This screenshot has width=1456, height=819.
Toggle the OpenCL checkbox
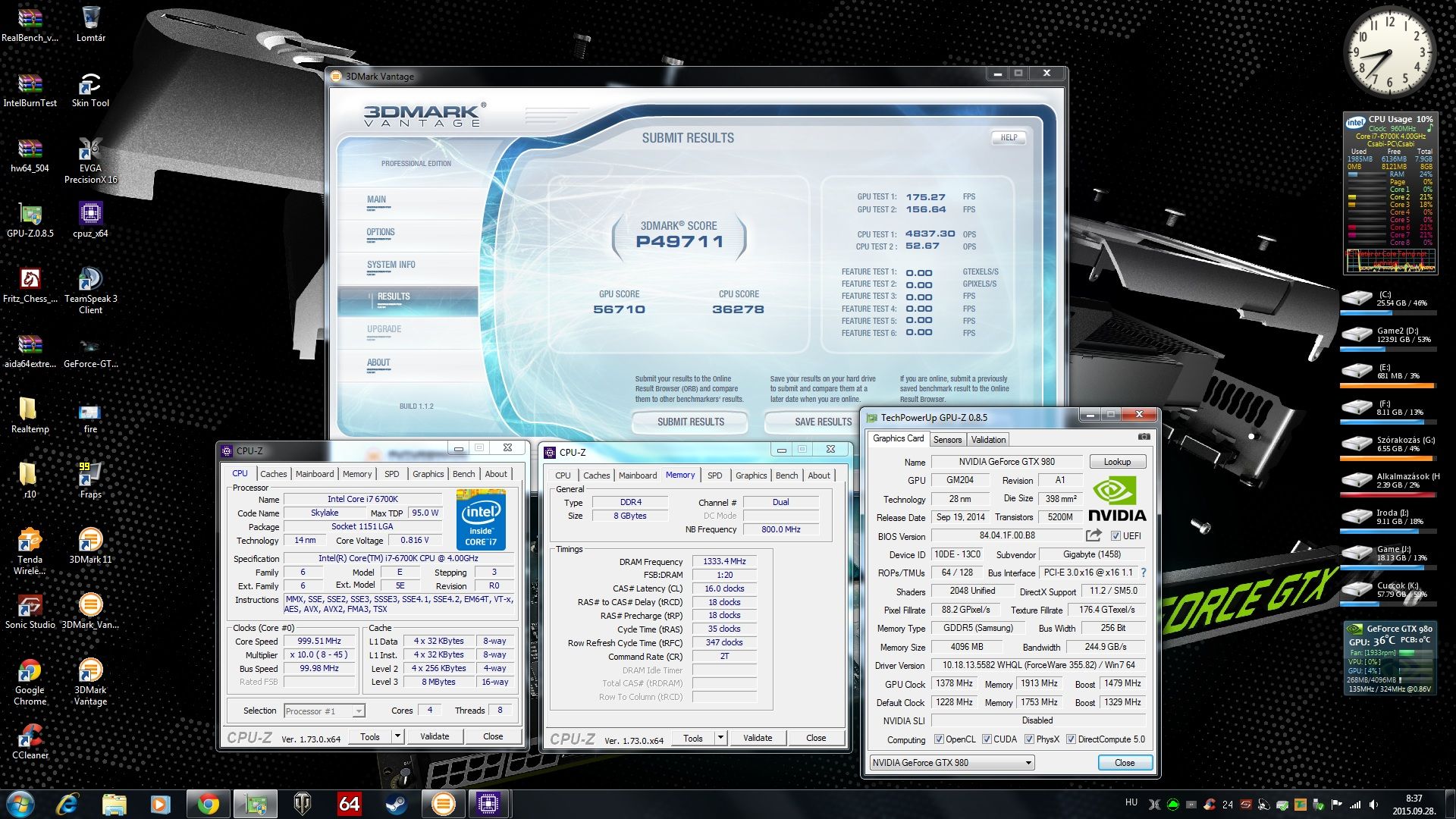point(939,739)
